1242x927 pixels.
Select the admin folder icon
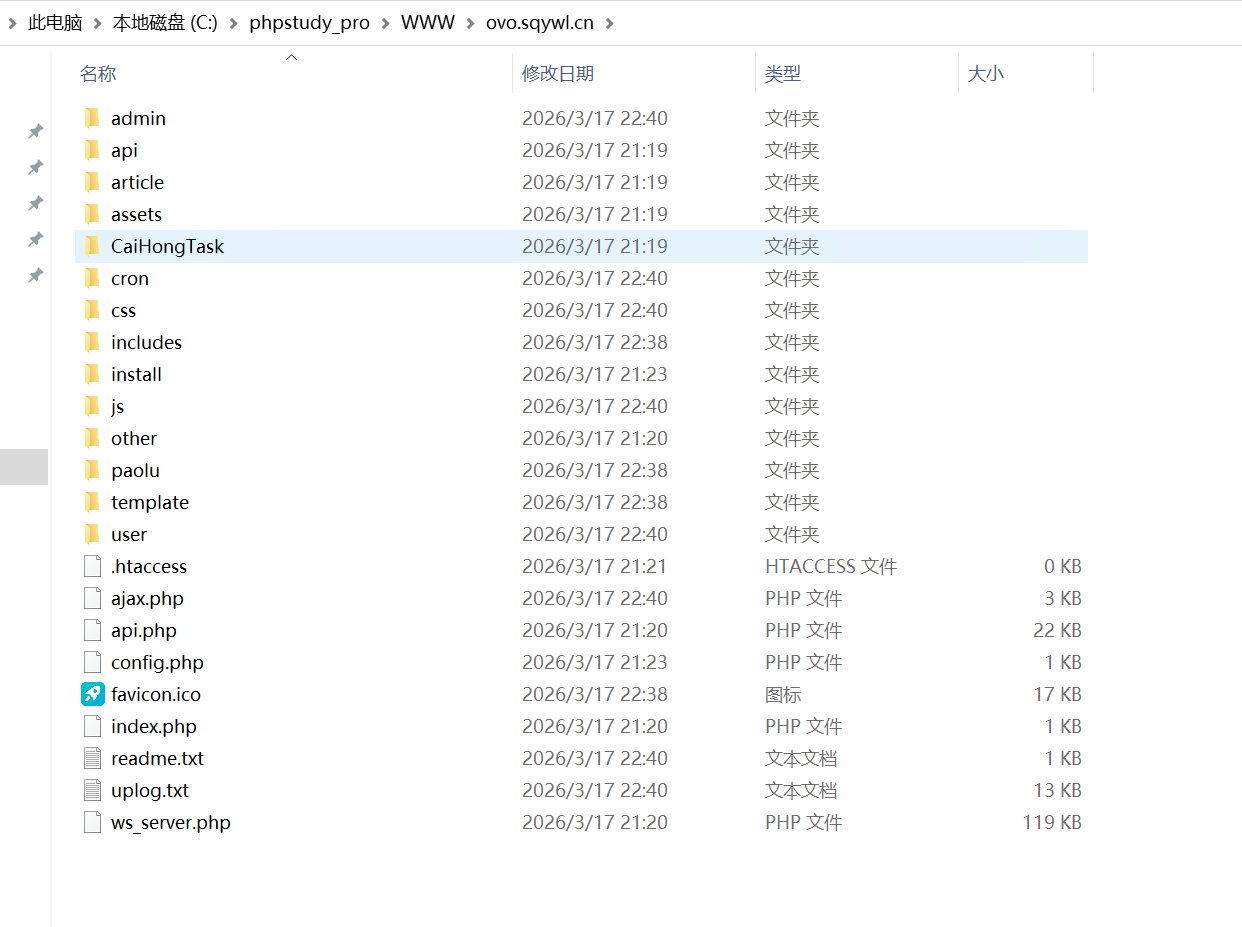[92, 118]
